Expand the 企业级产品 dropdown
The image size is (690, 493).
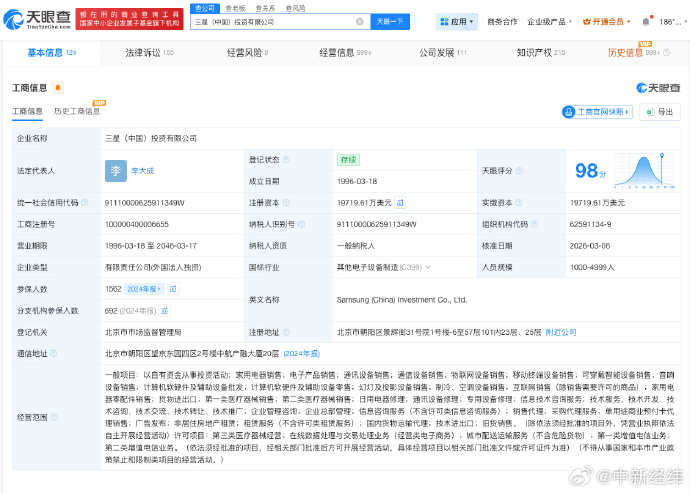pyautogui.click(x=549, y=22)
